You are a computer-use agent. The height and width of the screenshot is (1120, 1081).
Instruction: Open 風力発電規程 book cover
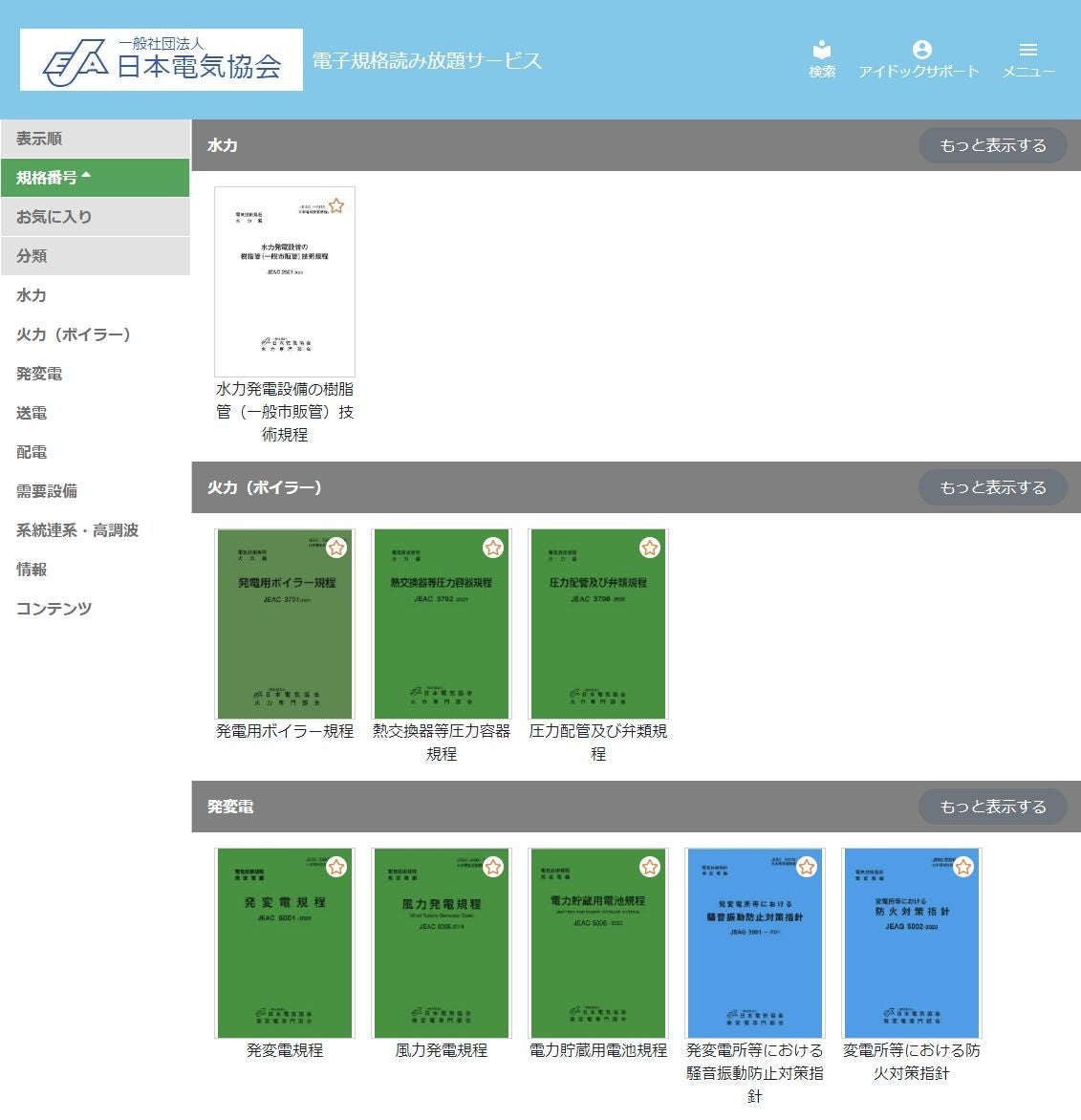pos(442,943)
